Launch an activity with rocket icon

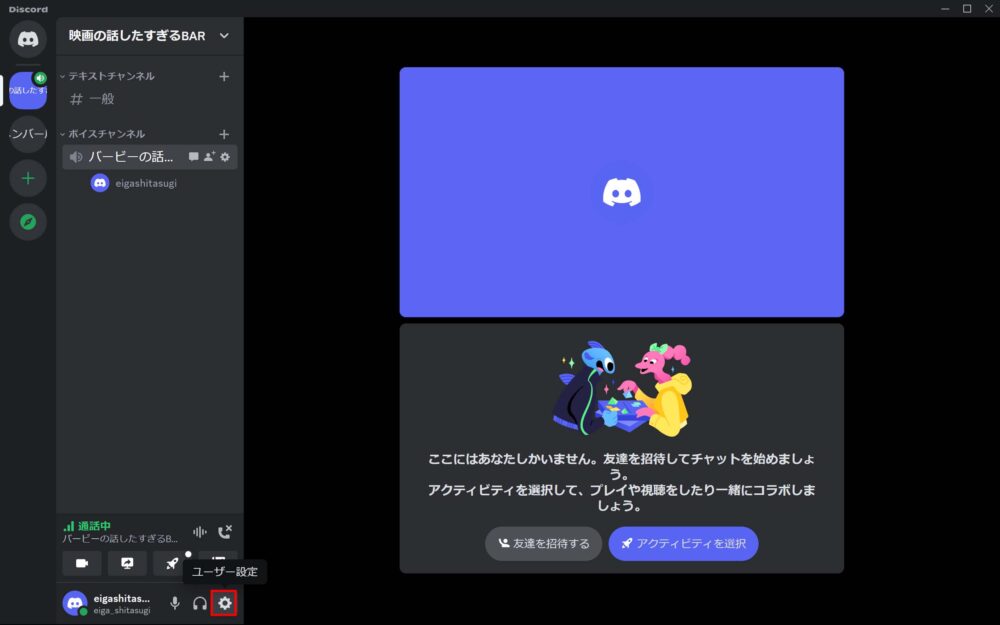(172, 563)
